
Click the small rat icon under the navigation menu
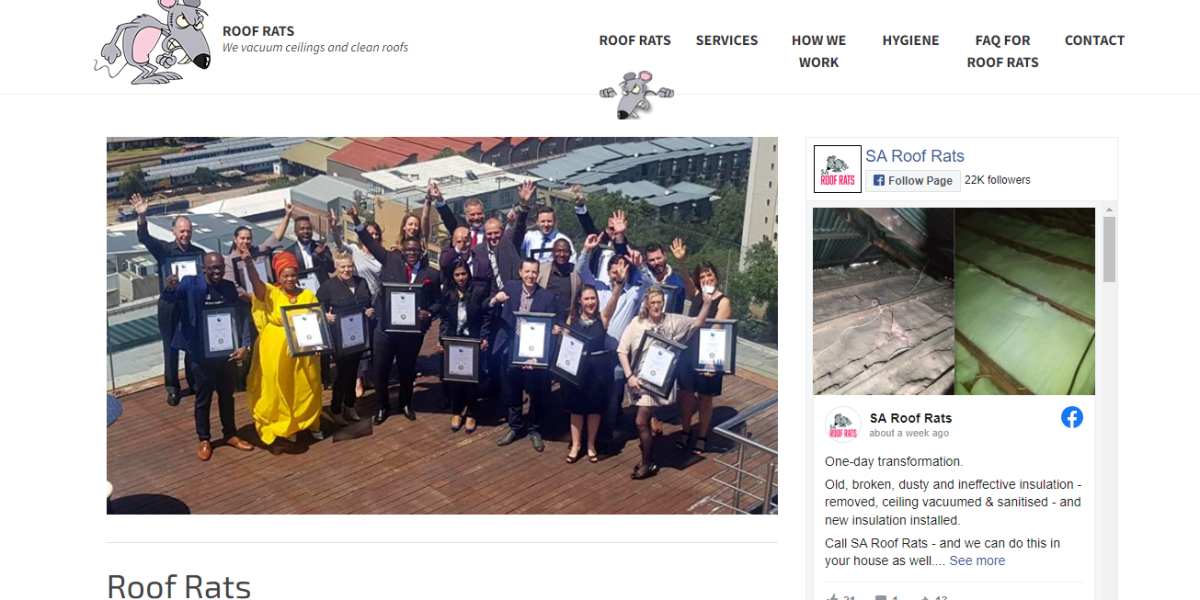pos(636,95)
